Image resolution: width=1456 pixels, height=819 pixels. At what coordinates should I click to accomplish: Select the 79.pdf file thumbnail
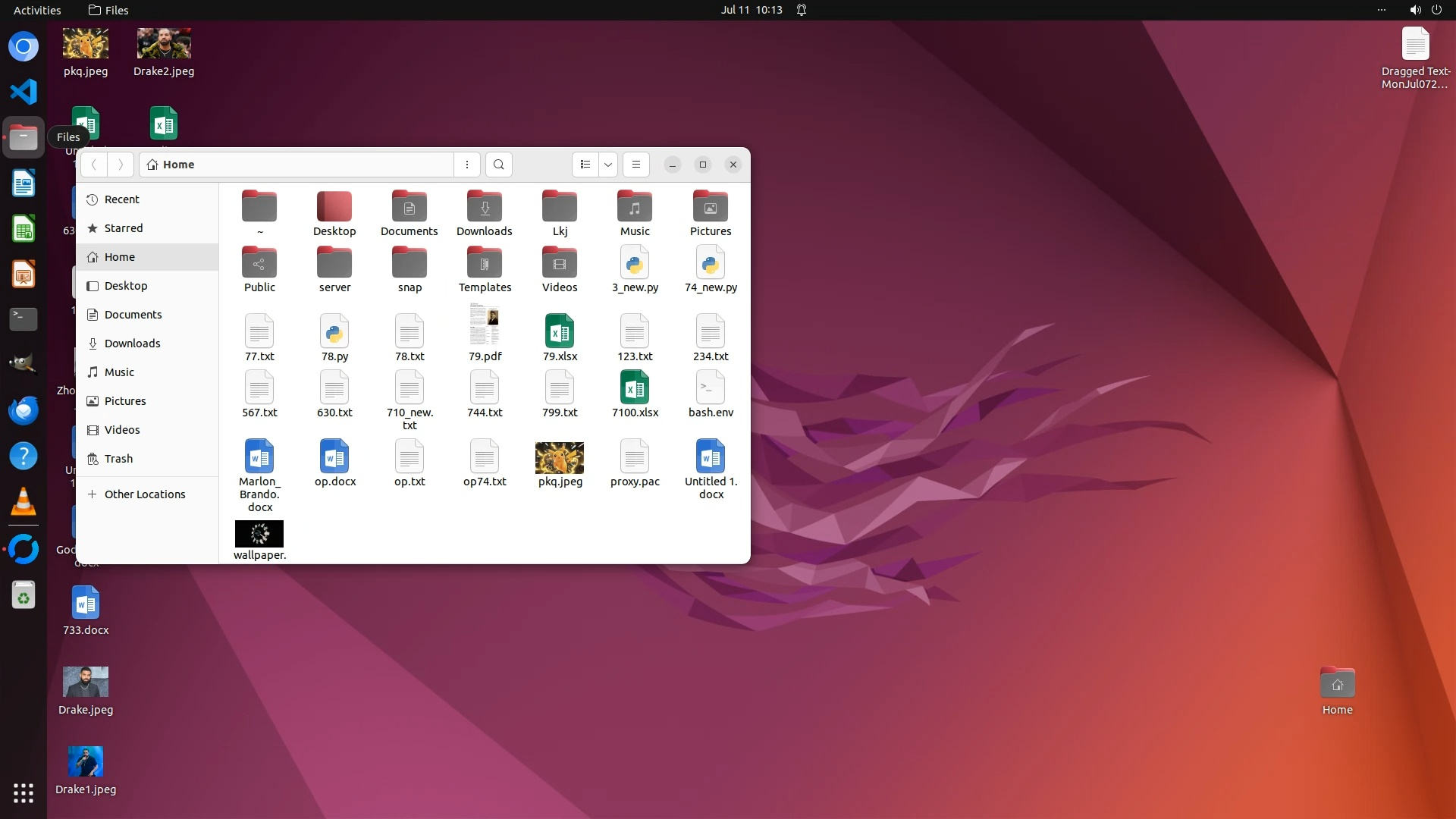pyautogui.click(x=484, y=325)
